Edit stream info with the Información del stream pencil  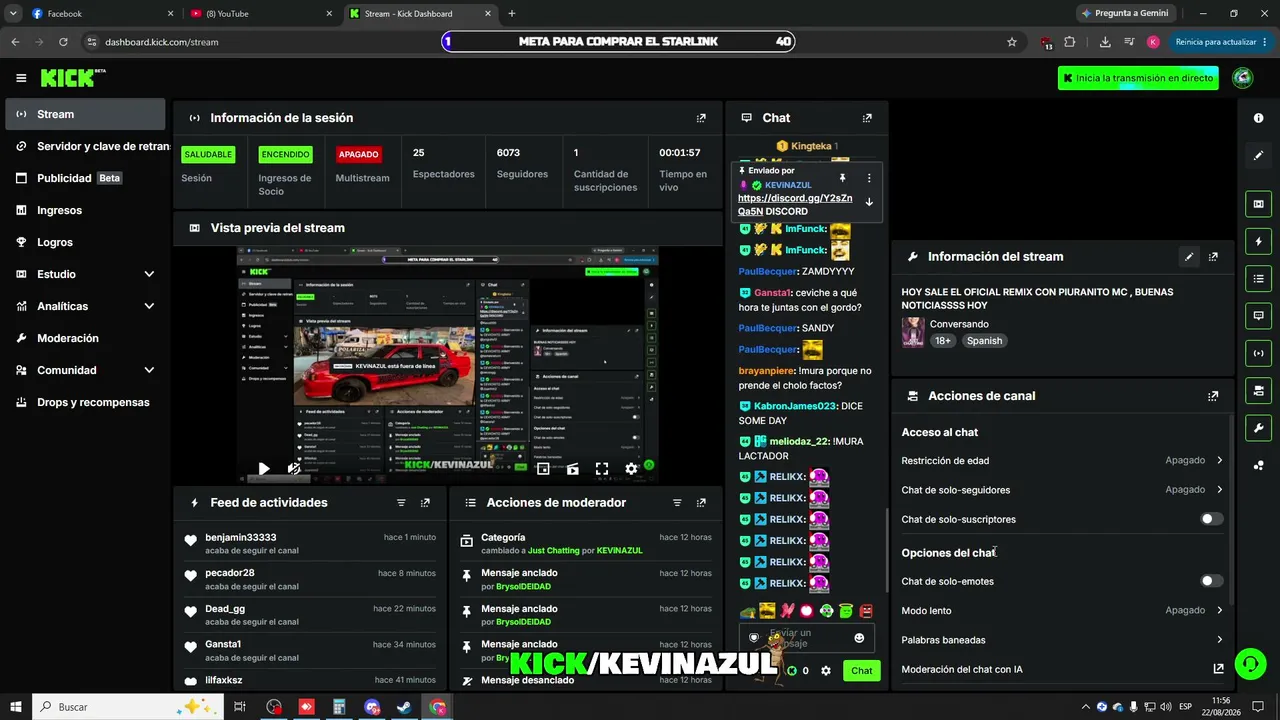(x=1189, y=257)
